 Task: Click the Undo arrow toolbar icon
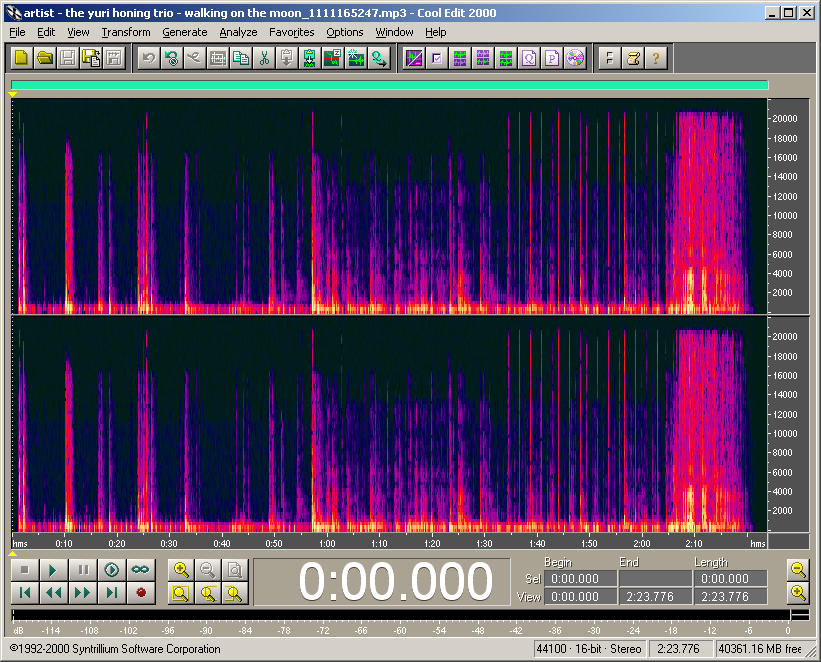pyautogui.click(x=149, y=58)
